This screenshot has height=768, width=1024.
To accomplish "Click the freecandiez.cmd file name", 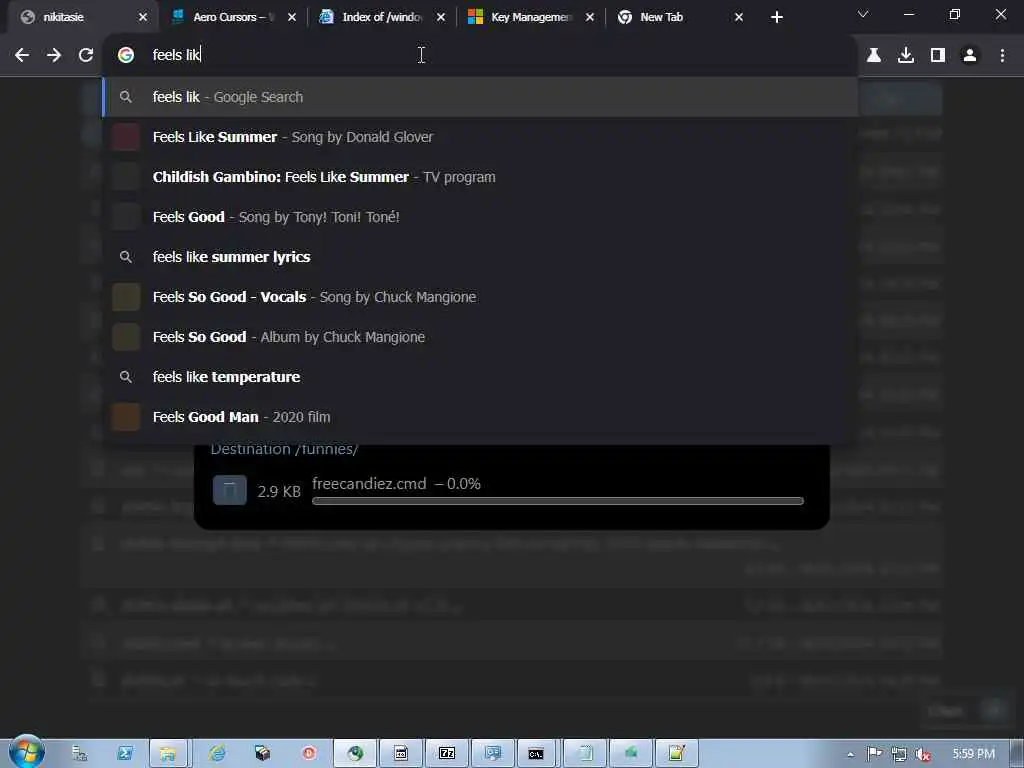I will point(369,484).
